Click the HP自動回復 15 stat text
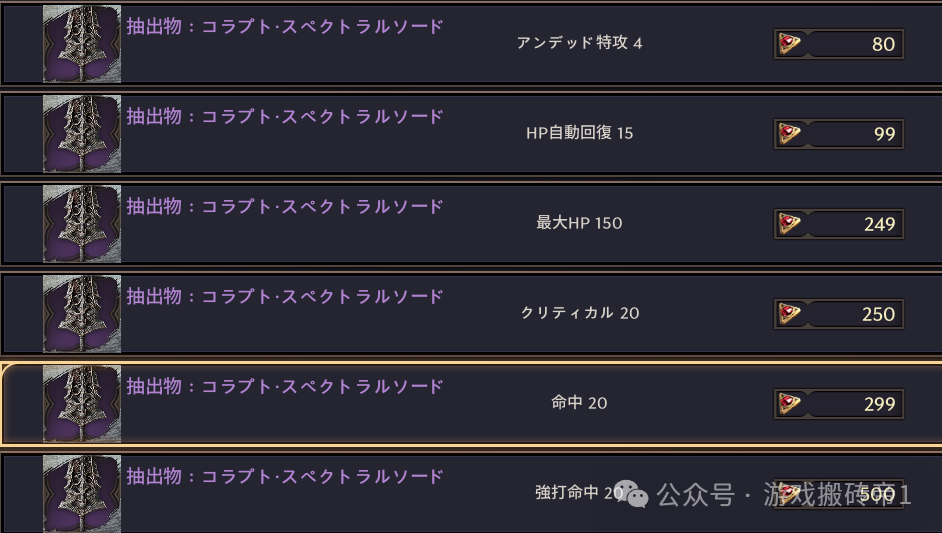The width and height of the screenshot is (942, 533). tap(579, 133)
